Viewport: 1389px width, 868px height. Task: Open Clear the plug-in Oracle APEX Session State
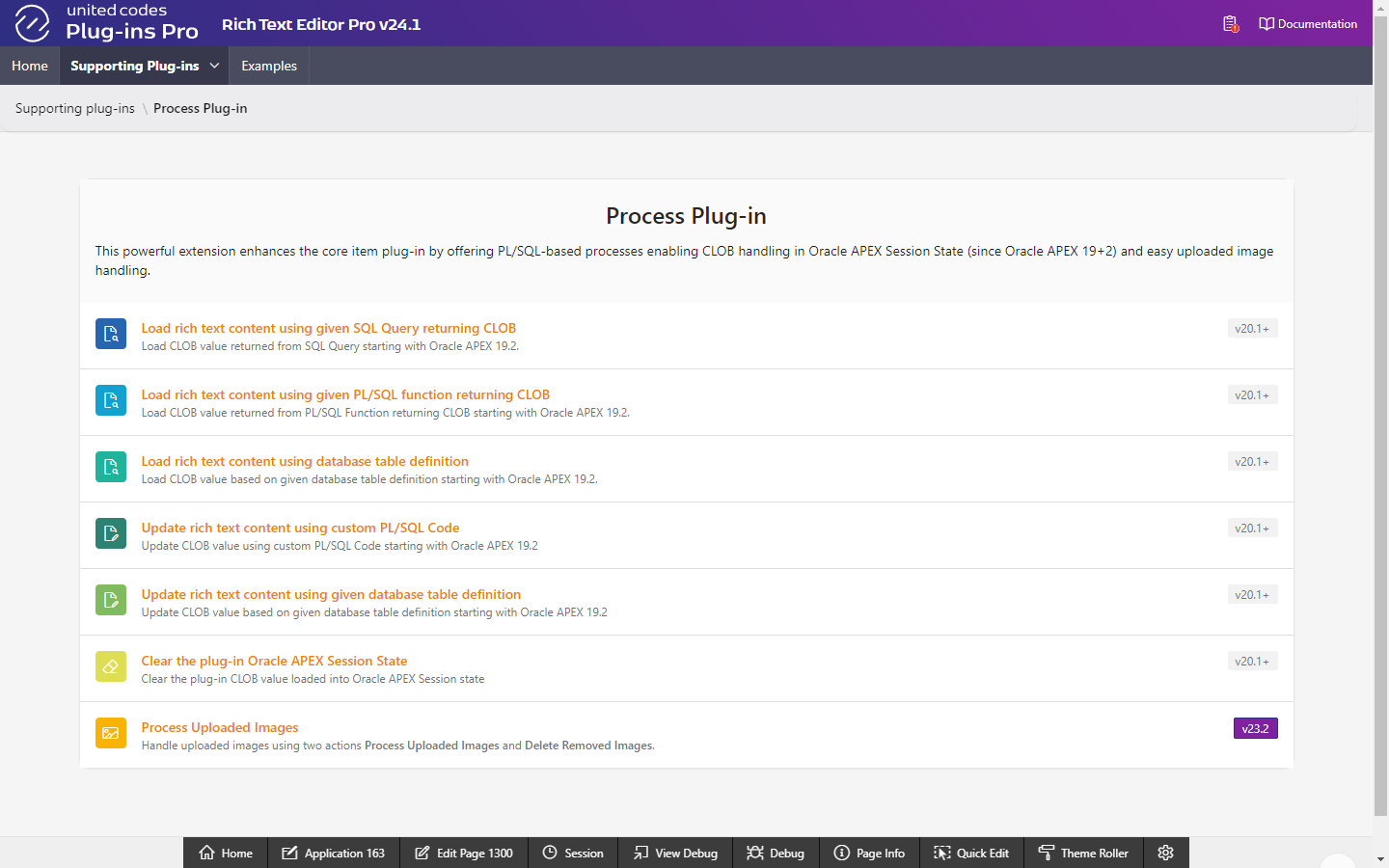[275, 661]
